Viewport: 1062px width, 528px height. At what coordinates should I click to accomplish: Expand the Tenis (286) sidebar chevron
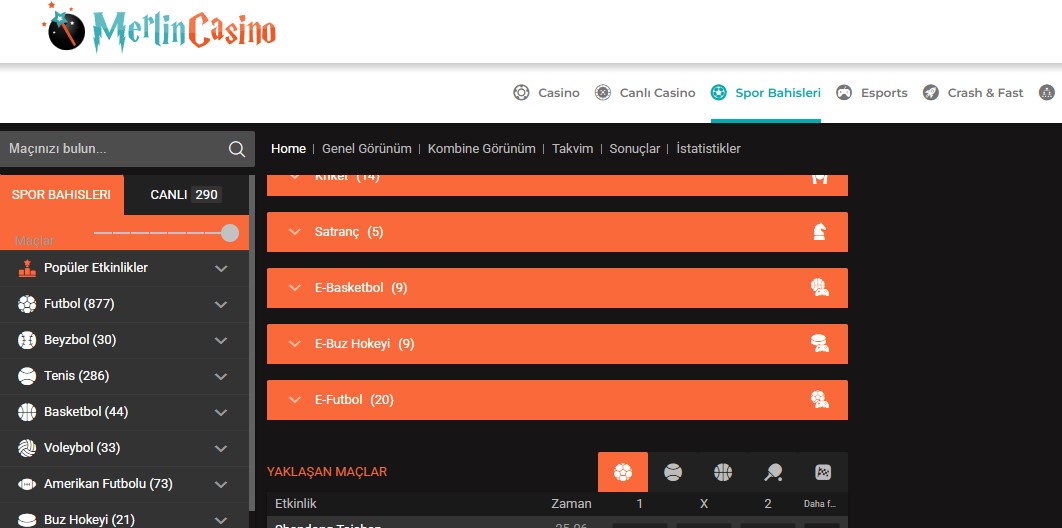pyautogui.click(x=221, y=377)
